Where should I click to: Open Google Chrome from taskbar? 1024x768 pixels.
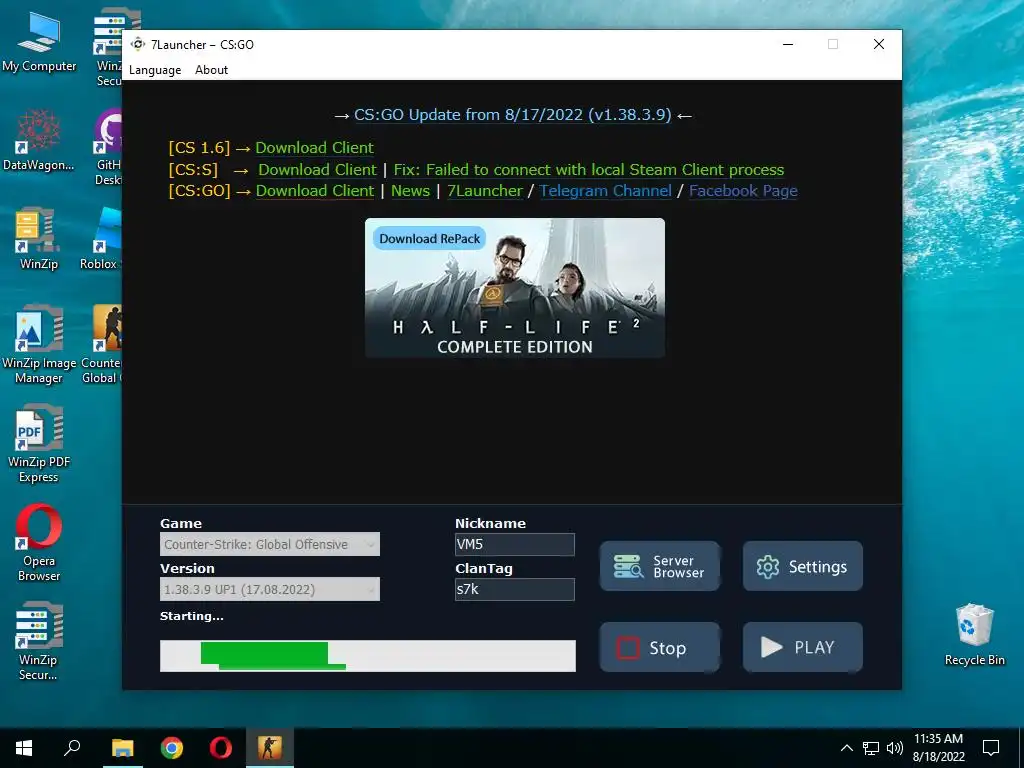click(x=172, y=748)
